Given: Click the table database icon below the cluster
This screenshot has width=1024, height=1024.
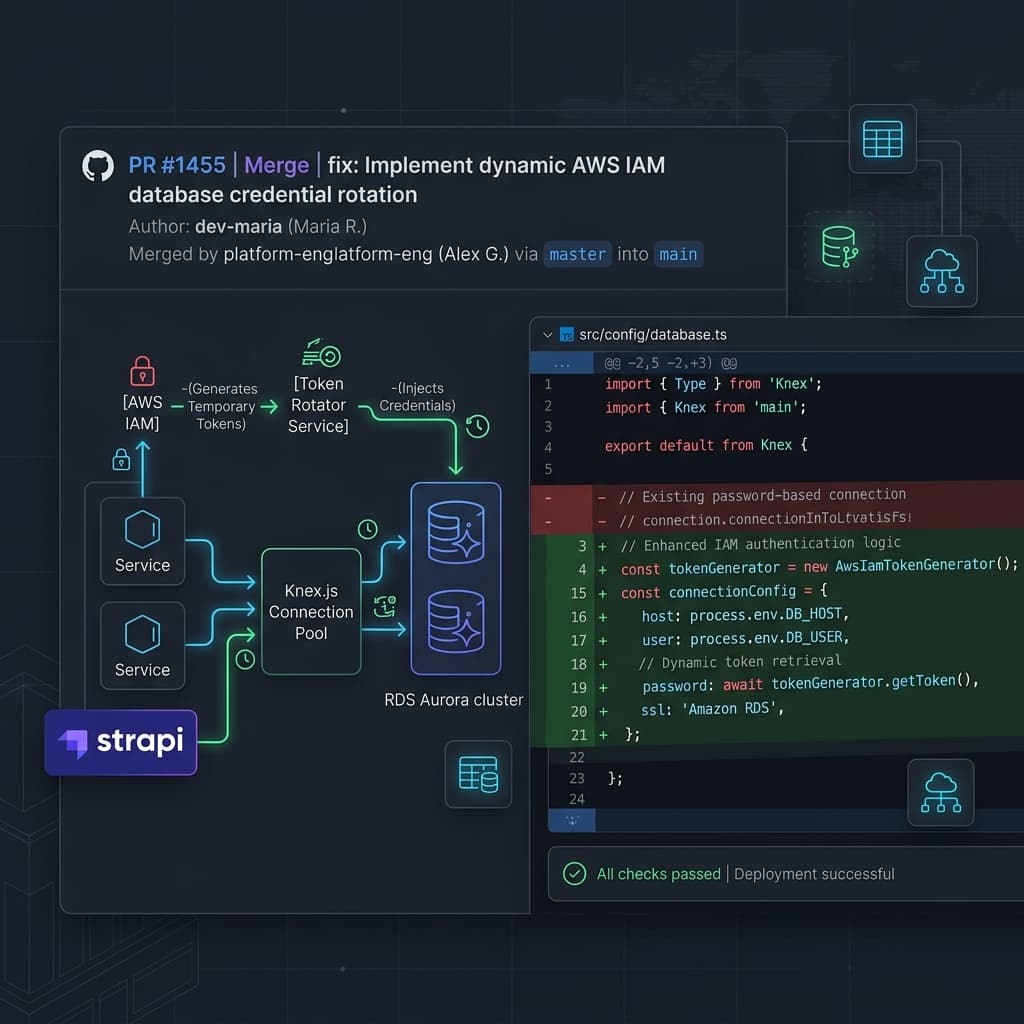Looking at the screenshot, I should coord(478,775).
